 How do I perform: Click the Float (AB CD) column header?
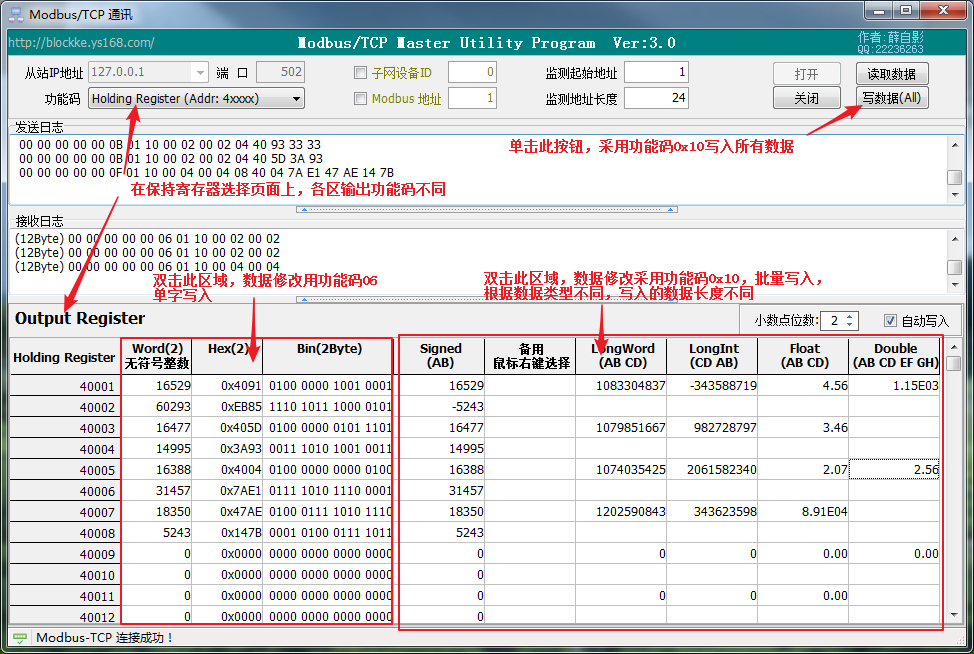click(803, 355)
